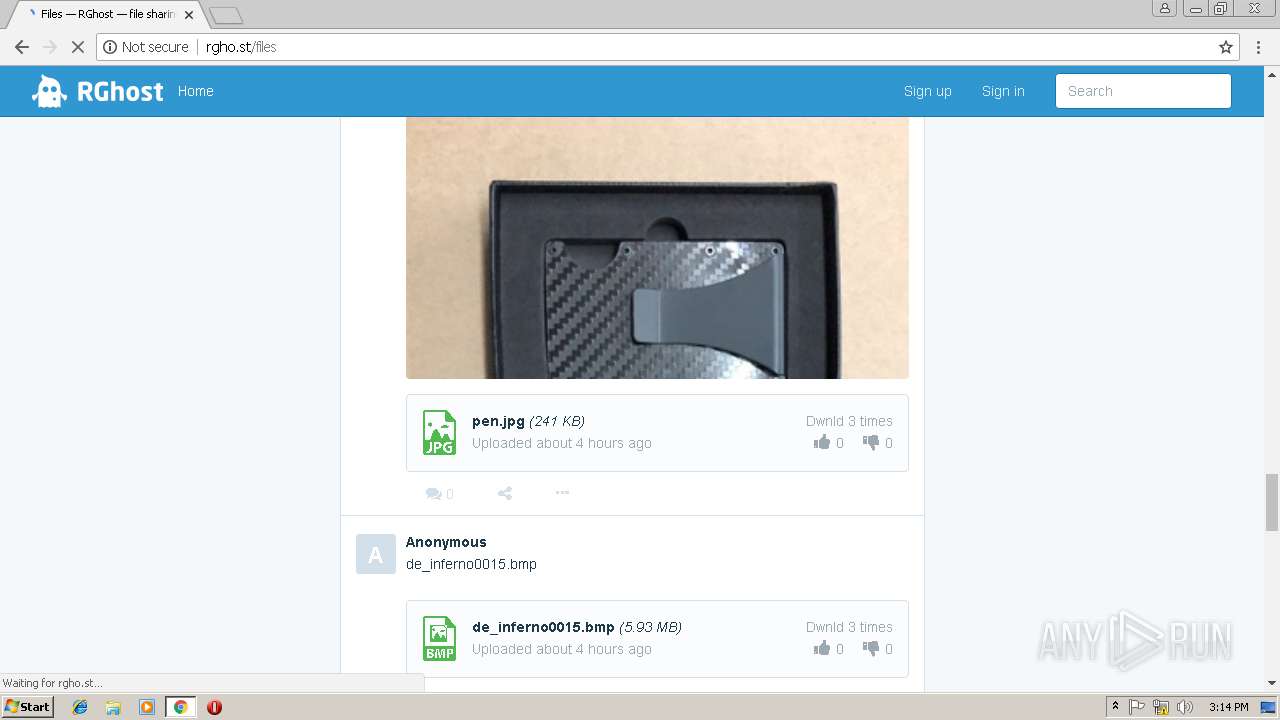Click network tray icon

coord(1161,707)
